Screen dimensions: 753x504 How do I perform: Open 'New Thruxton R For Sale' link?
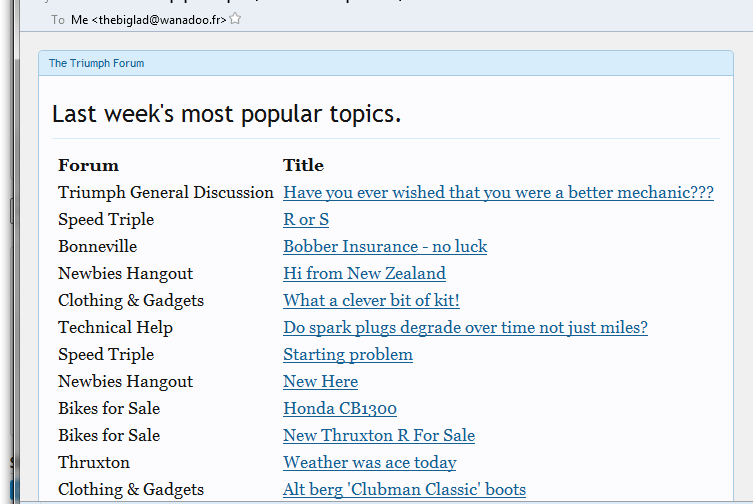[378, 436]
